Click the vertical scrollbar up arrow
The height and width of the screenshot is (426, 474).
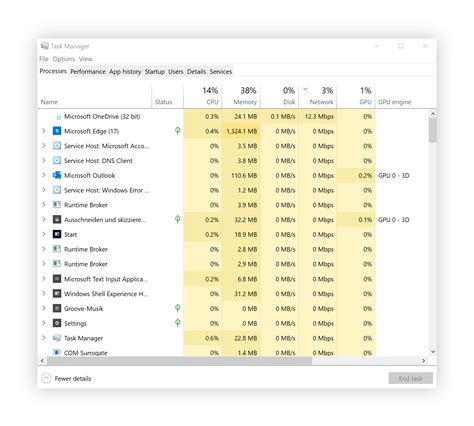[433, 114]
